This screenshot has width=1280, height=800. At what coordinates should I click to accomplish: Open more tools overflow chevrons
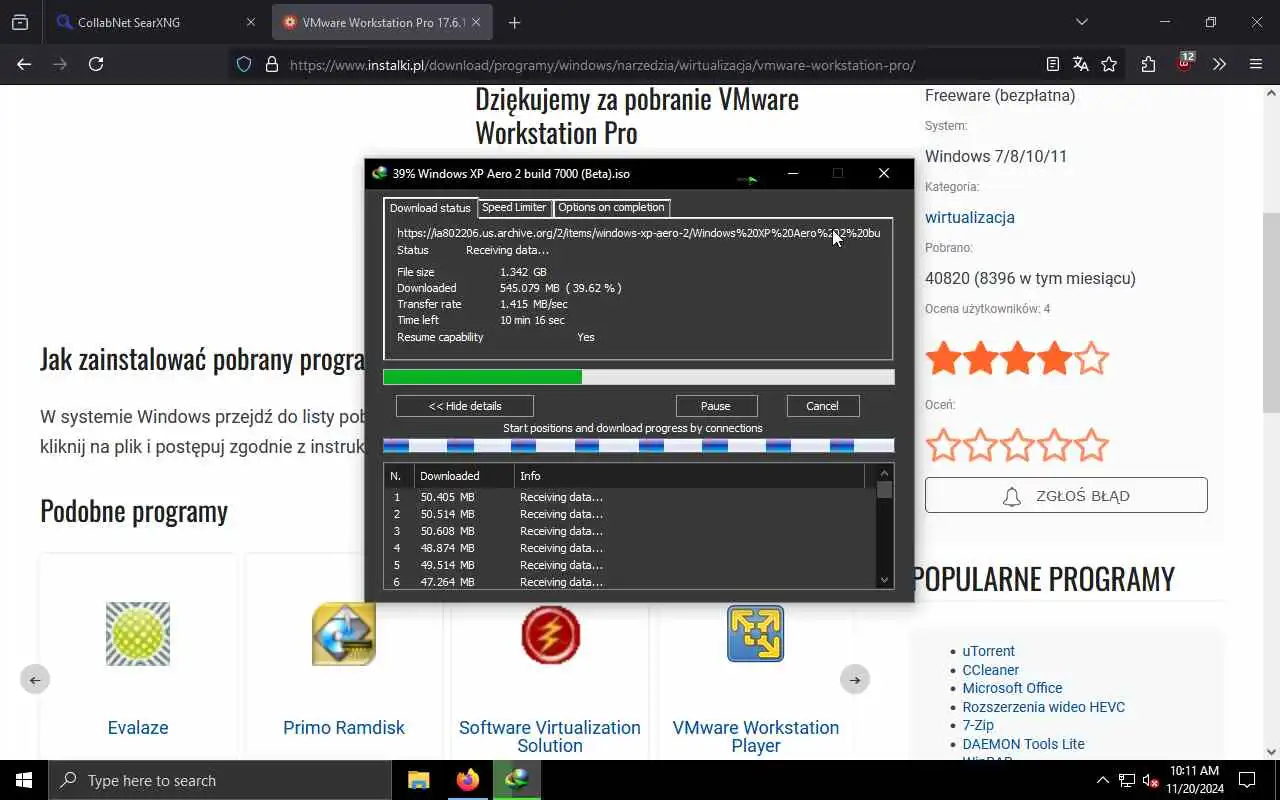[1219, 64]
